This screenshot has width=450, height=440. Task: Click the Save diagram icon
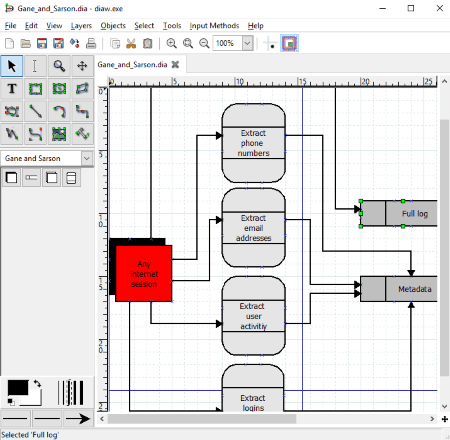42,43
